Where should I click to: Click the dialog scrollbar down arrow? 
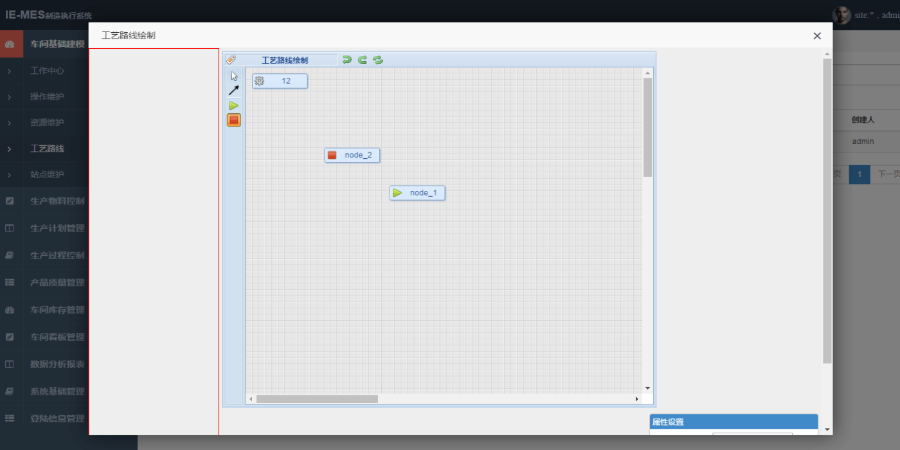[827, 429]
